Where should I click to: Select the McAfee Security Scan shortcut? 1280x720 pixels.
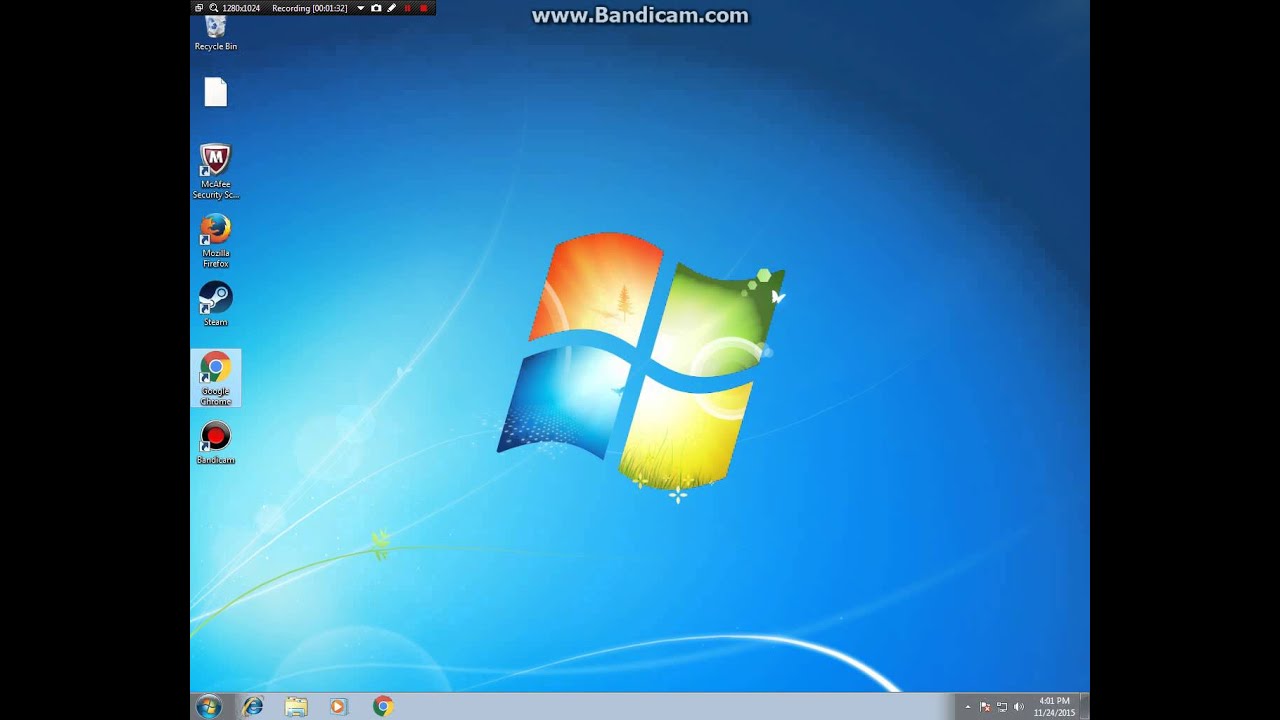(x=215, y=172)
